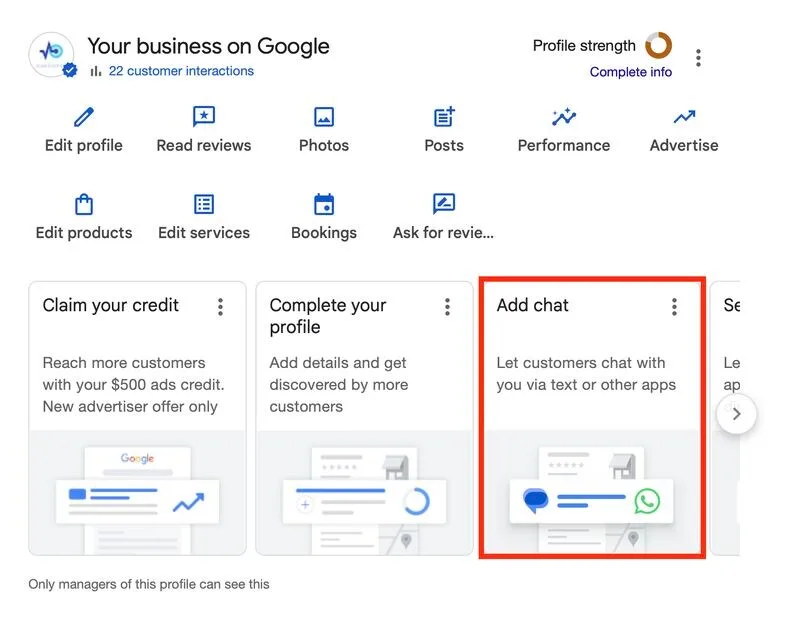The height and width of the screenshot is (617, 800).
Task: Click the Complete info link
Action: [631, 72]
